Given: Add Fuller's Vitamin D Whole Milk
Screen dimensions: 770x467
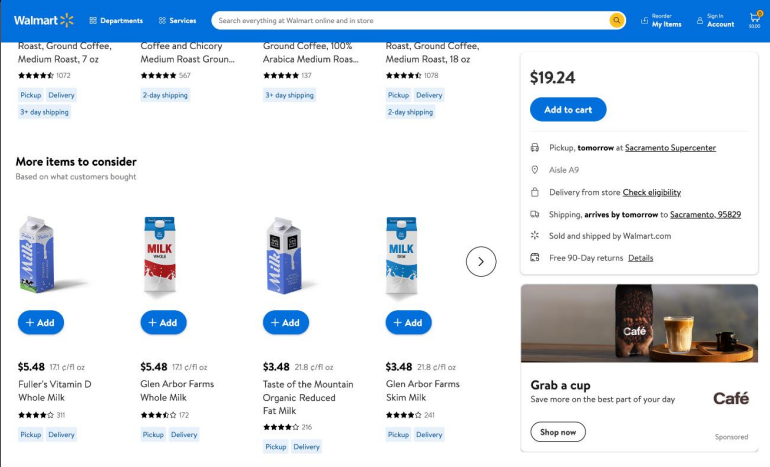Looking at the screenshot, I should pos(41,322).
